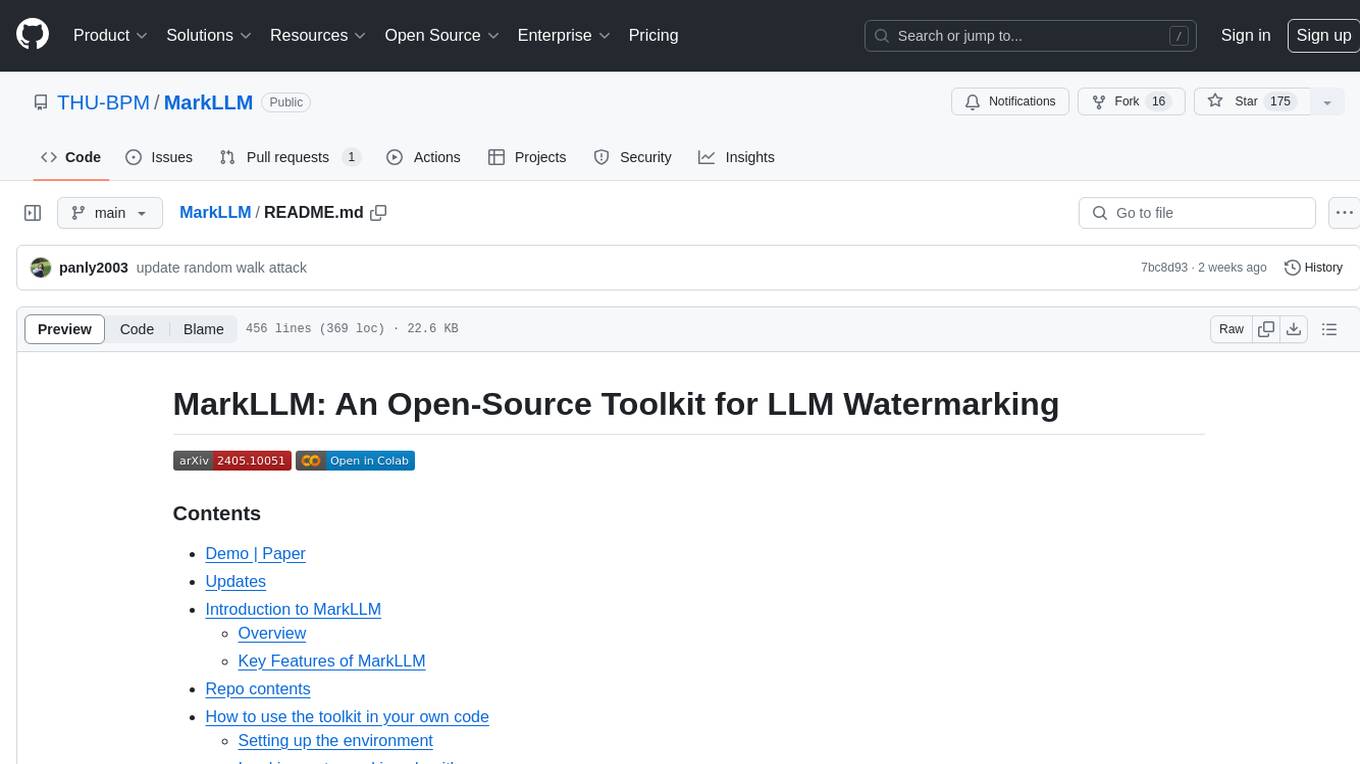
Task: Jump to the Updates section
Action: pos(235,582)
